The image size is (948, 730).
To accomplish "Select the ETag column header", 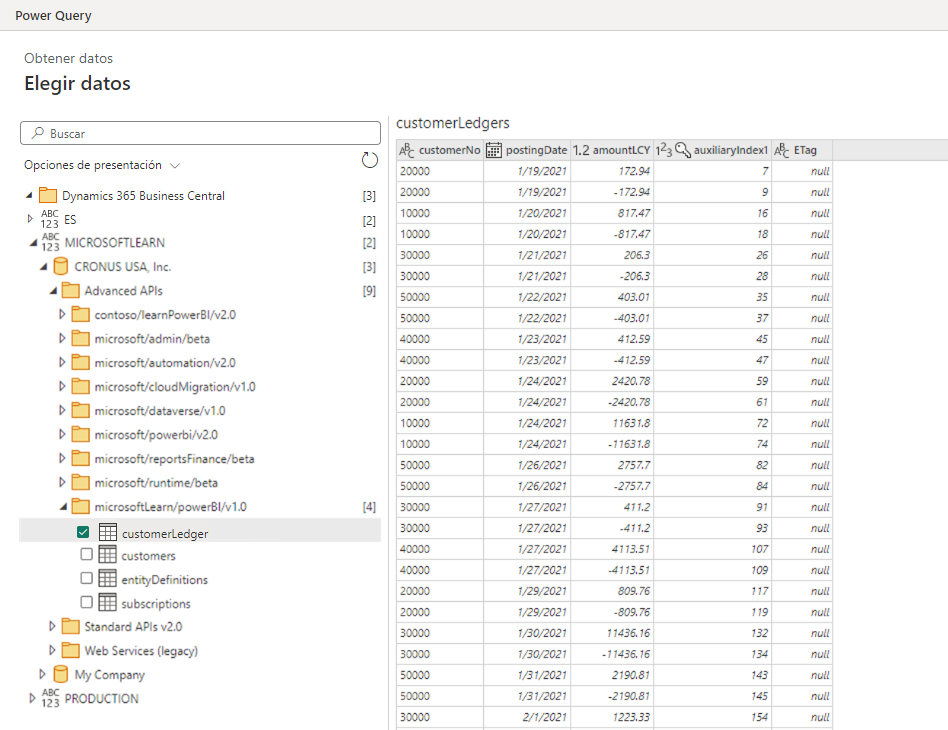I will (x=802, y=150).
